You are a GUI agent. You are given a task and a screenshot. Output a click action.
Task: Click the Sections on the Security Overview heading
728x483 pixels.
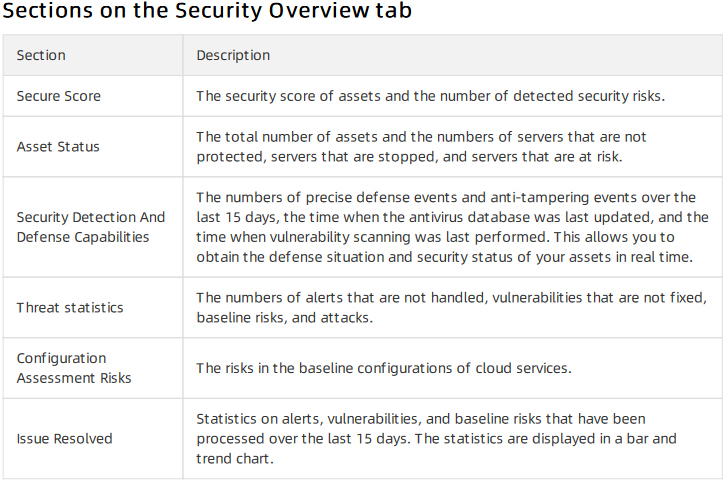coord(207,10)
